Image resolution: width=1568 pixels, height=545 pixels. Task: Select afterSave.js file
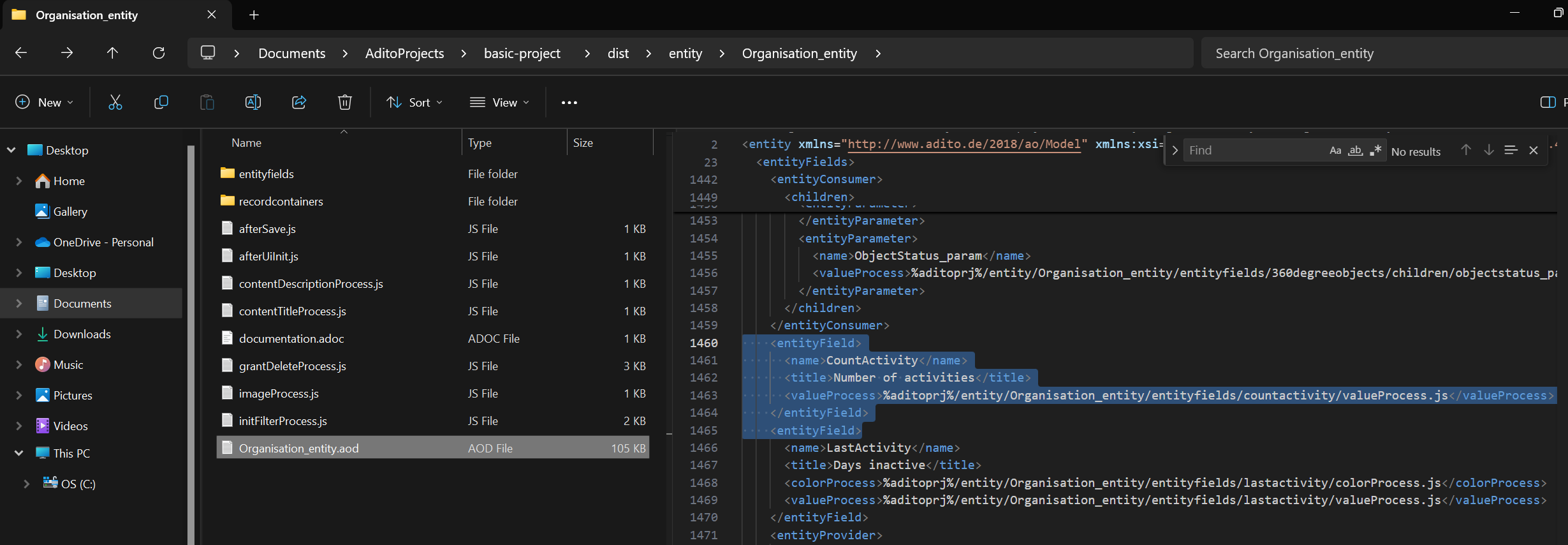[x=433, y=228]
